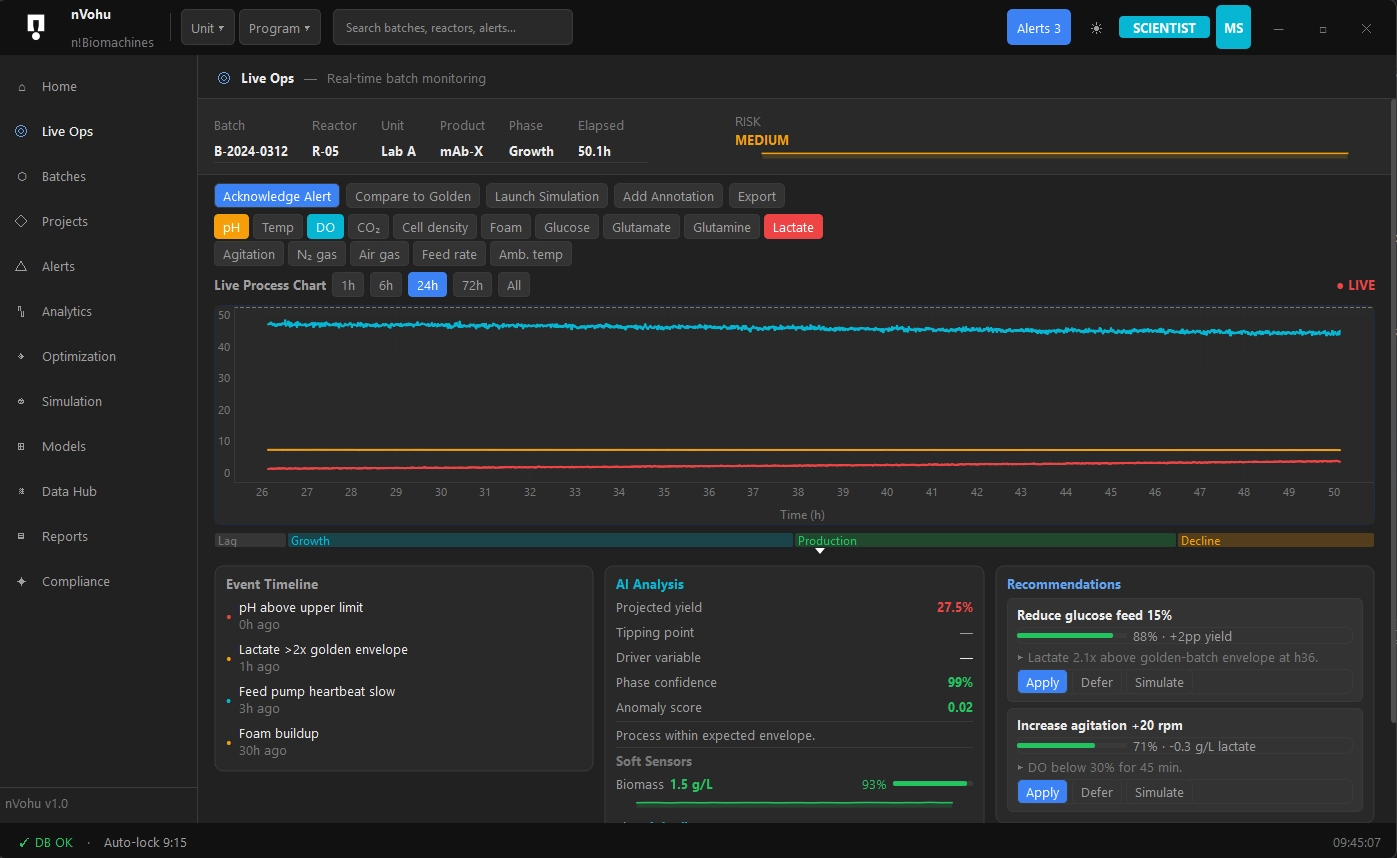Click the Acknowledge Alert button

click(277, 196)
